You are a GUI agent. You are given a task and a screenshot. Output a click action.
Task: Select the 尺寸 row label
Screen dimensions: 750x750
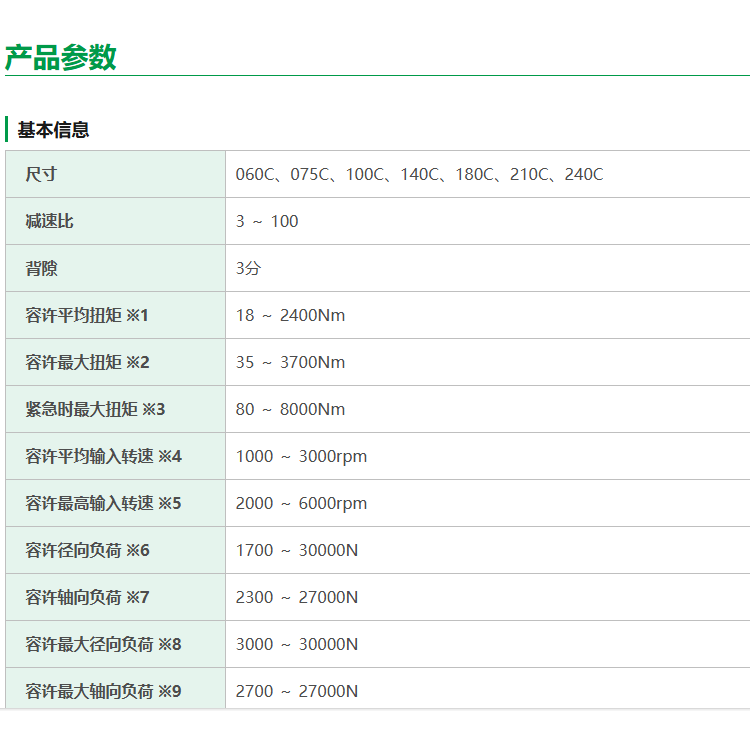(41, 174)
